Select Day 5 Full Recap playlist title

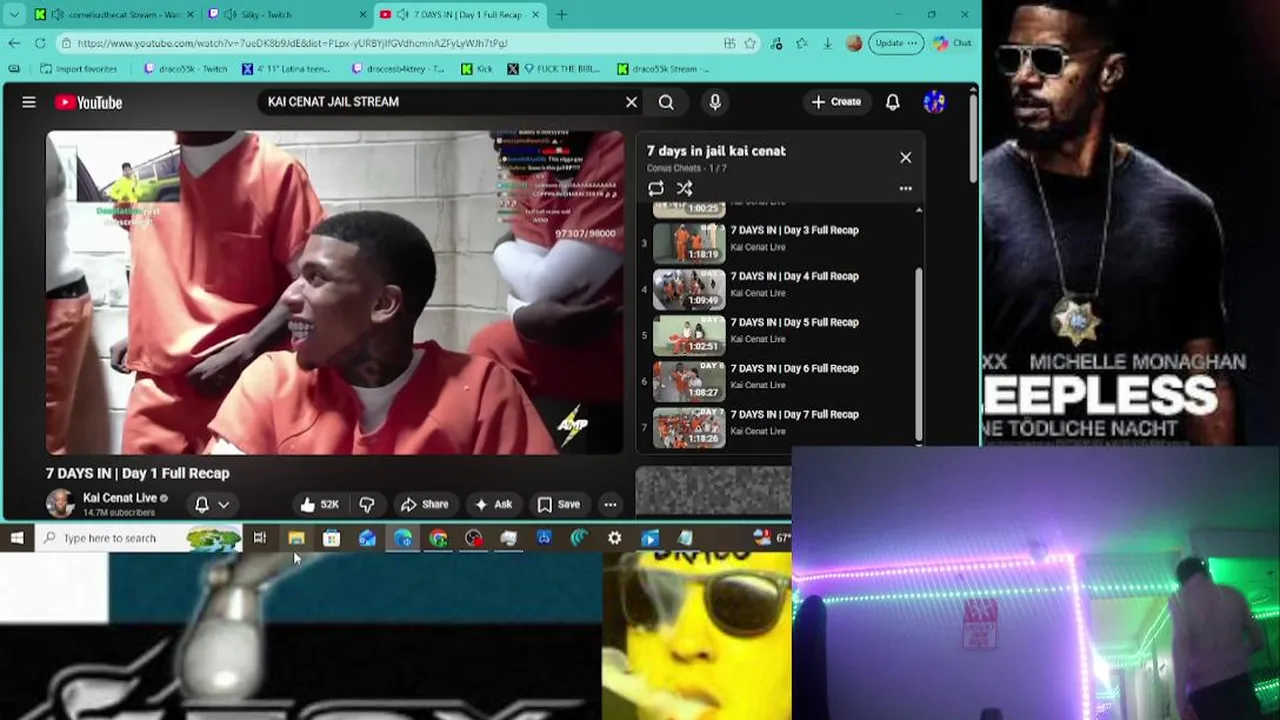coord(794,322)
